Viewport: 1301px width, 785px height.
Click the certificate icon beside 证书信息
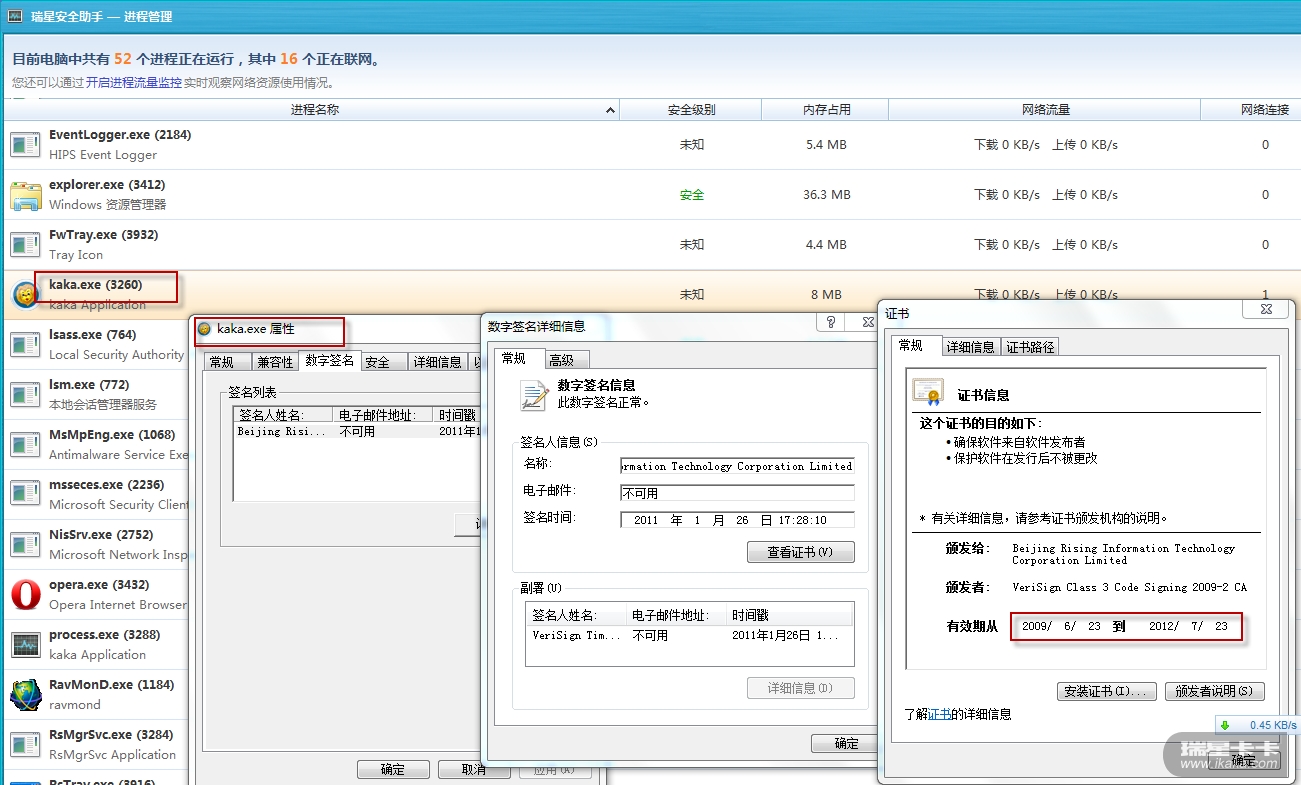point(928,392)
